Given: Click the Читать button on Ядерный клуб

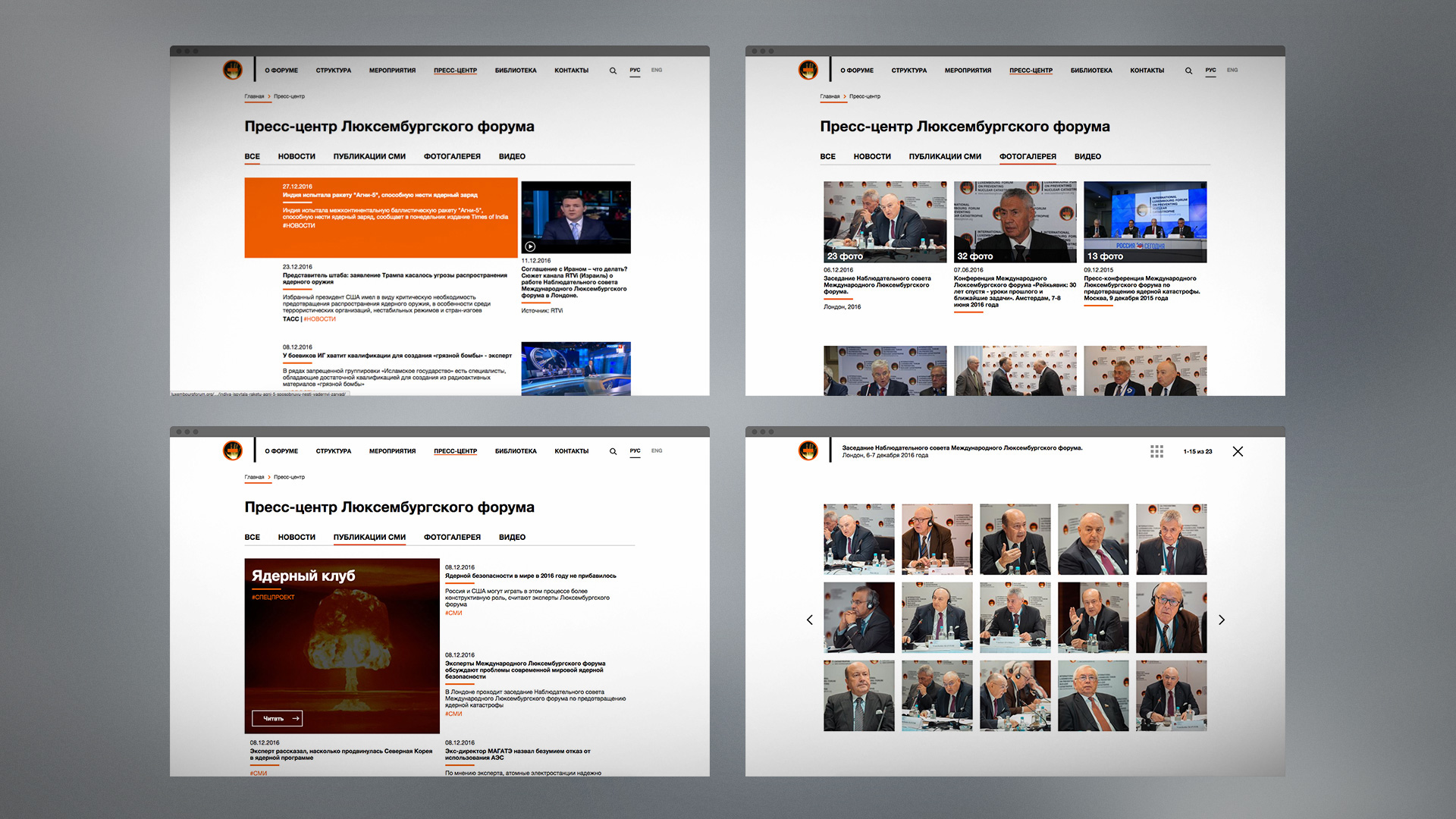Looking at the screenshot, I should [278, 718].
